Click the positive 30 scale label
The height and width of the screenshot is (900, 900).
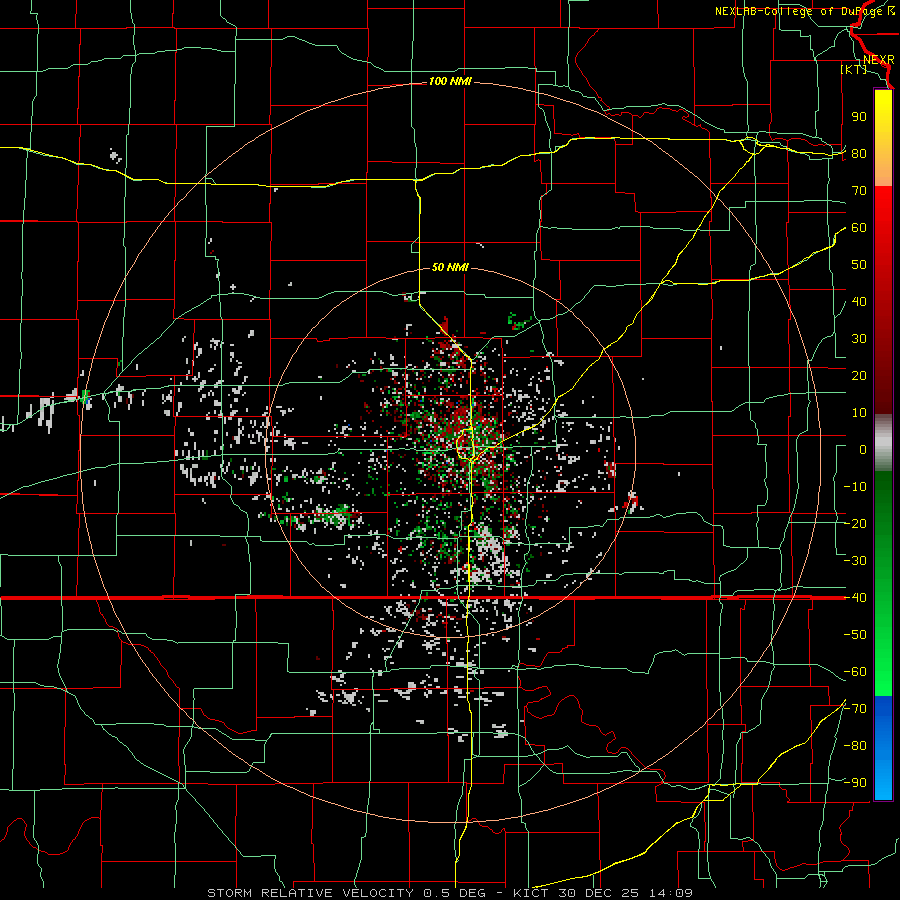(x=859, y=339)
